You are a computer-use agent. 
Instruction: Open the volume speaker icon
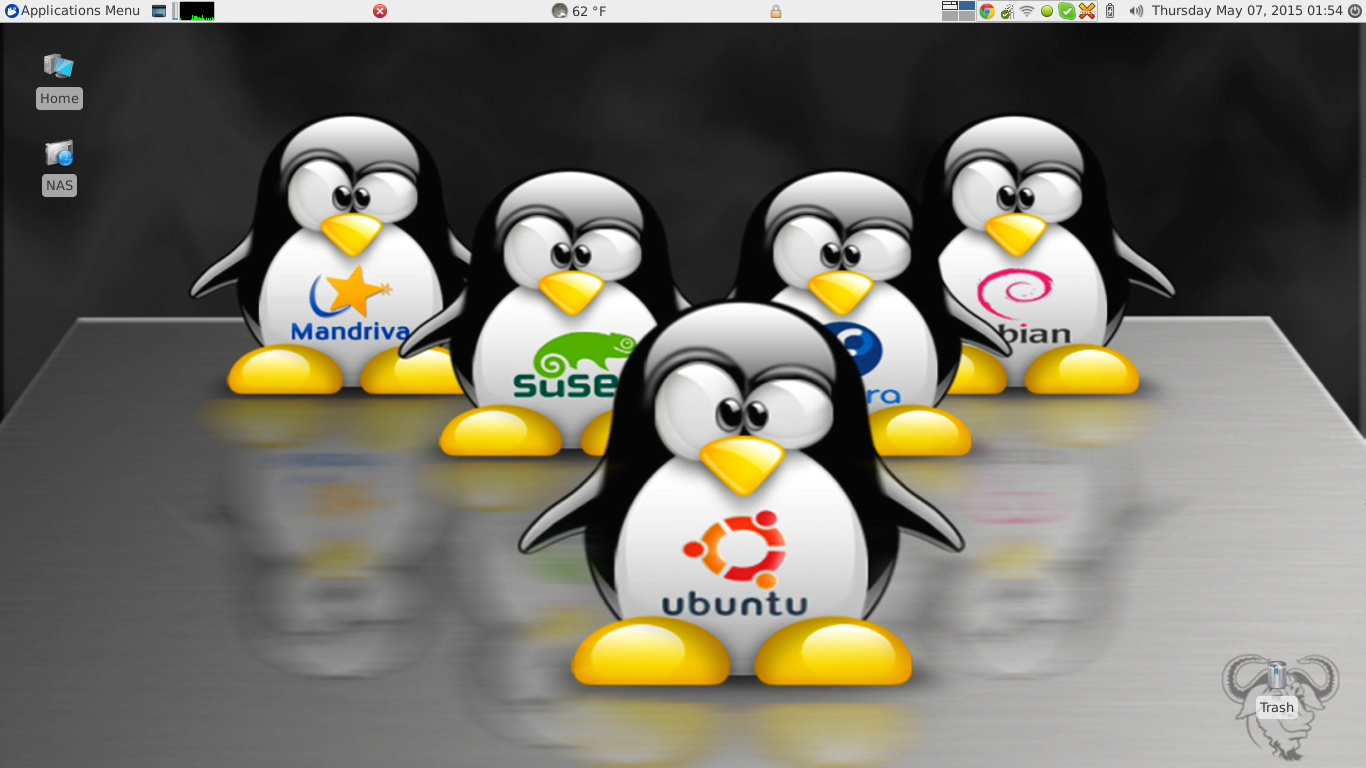coord(1136,11)
